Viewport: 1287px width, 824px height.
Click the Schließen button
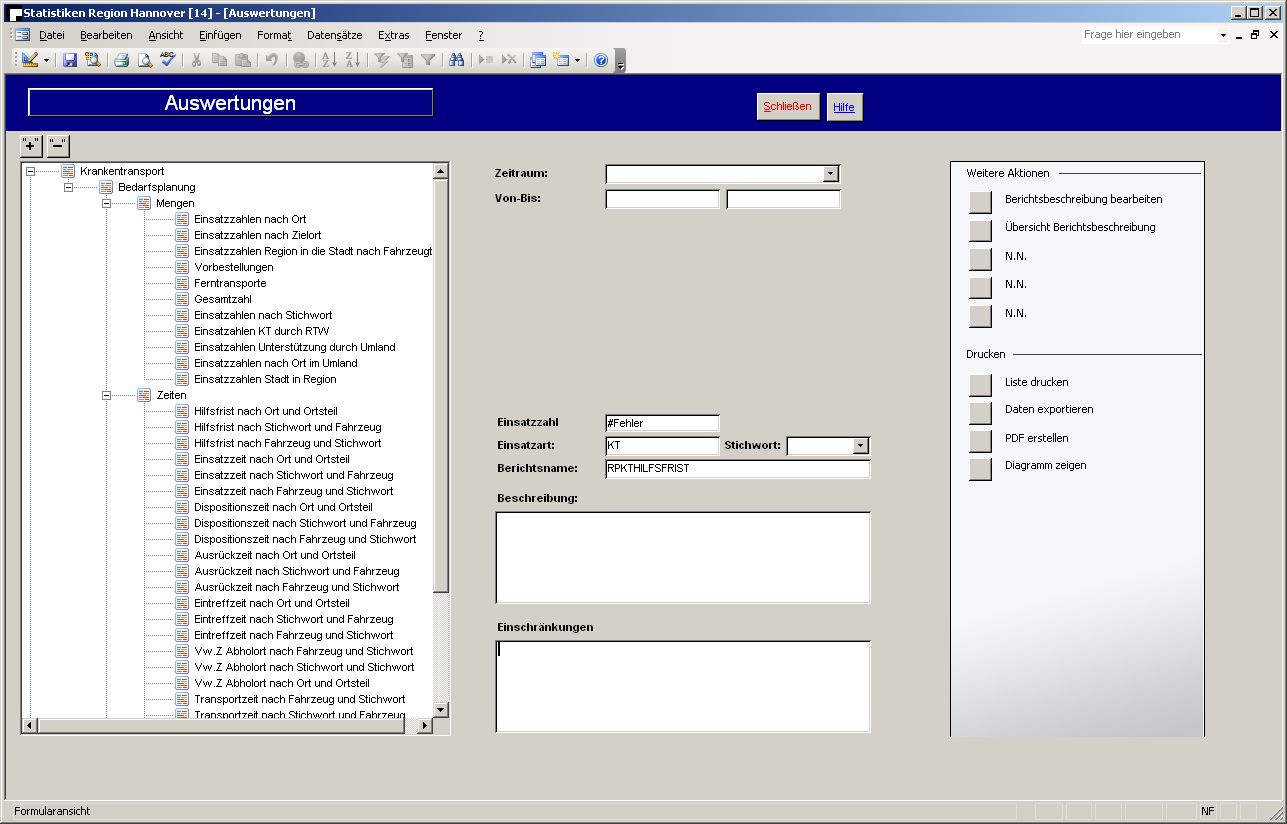click(x=788, y=106)
